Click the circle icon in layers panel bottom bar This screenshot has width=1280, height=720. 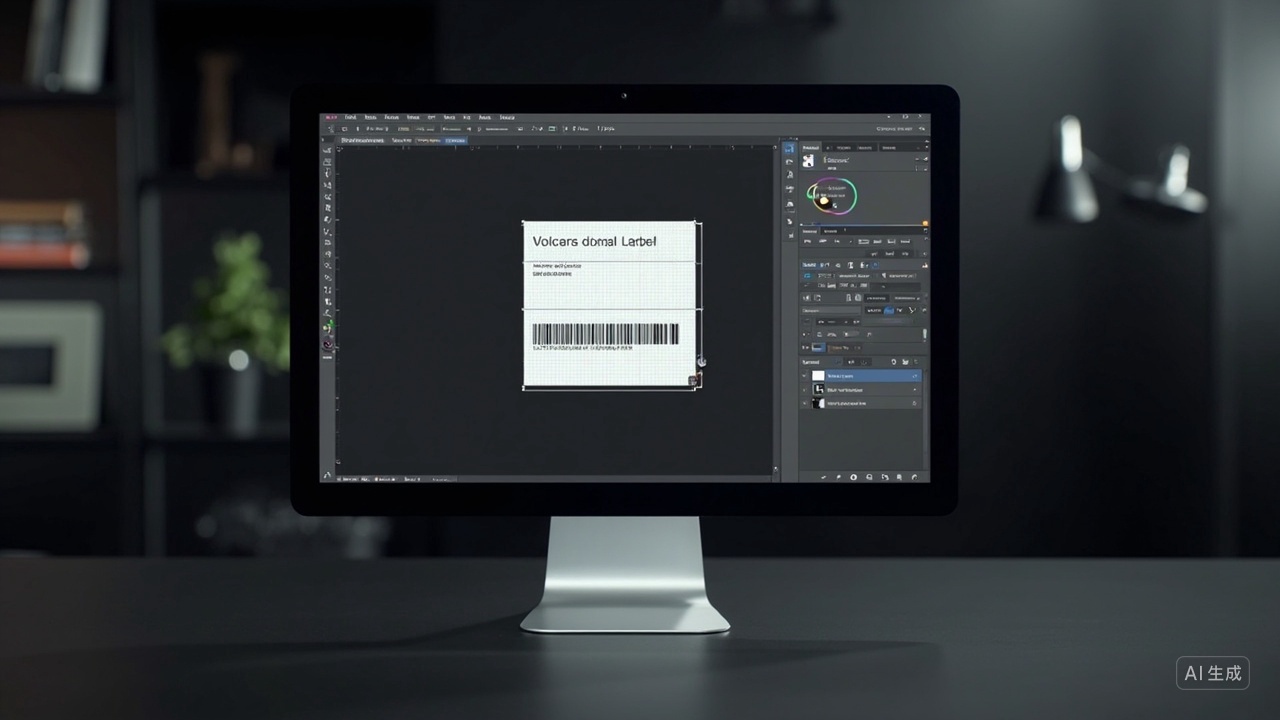click(x=853, y=477)
